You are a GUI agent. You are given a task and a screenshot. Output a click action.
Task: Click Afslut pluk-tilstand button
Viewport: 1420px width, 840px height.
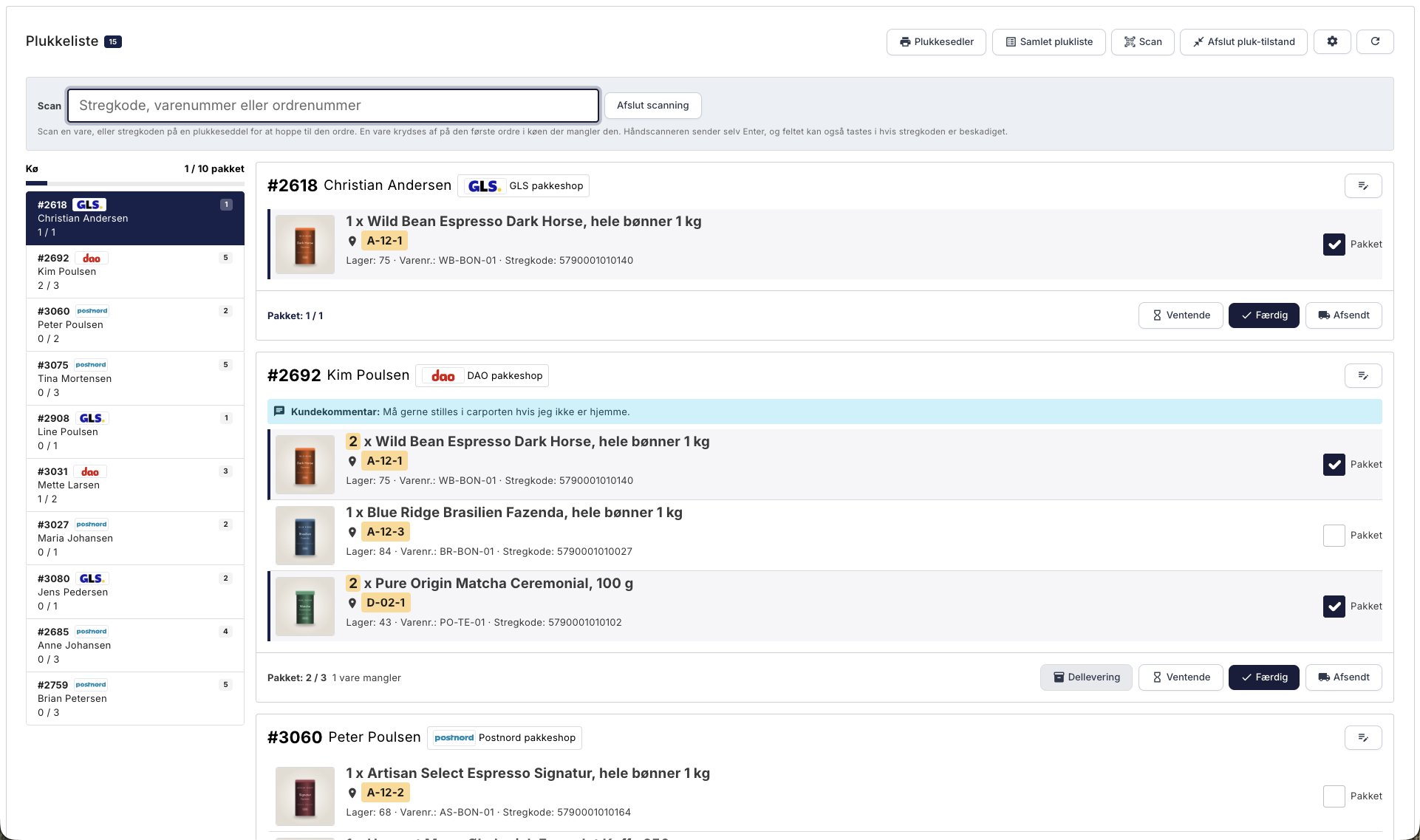[1243, 41]
